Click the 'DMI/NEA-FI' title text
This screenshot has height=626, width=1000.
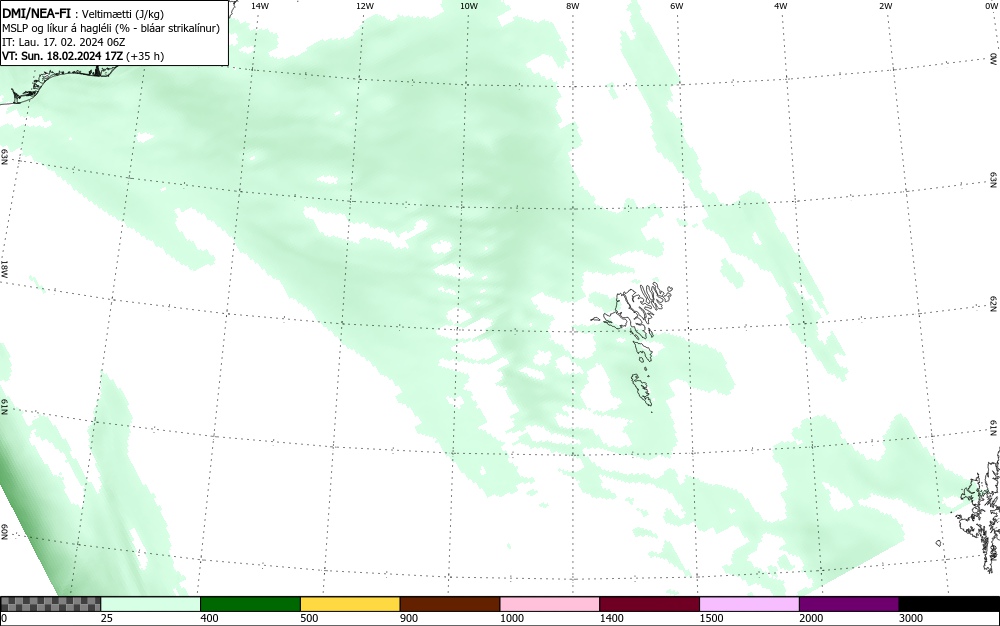click(x=36, y=14)
